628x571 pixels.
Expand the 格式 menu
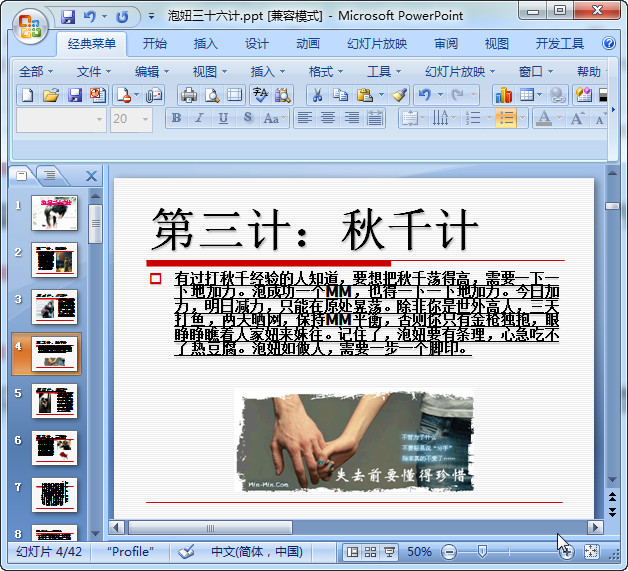[326, 72]
